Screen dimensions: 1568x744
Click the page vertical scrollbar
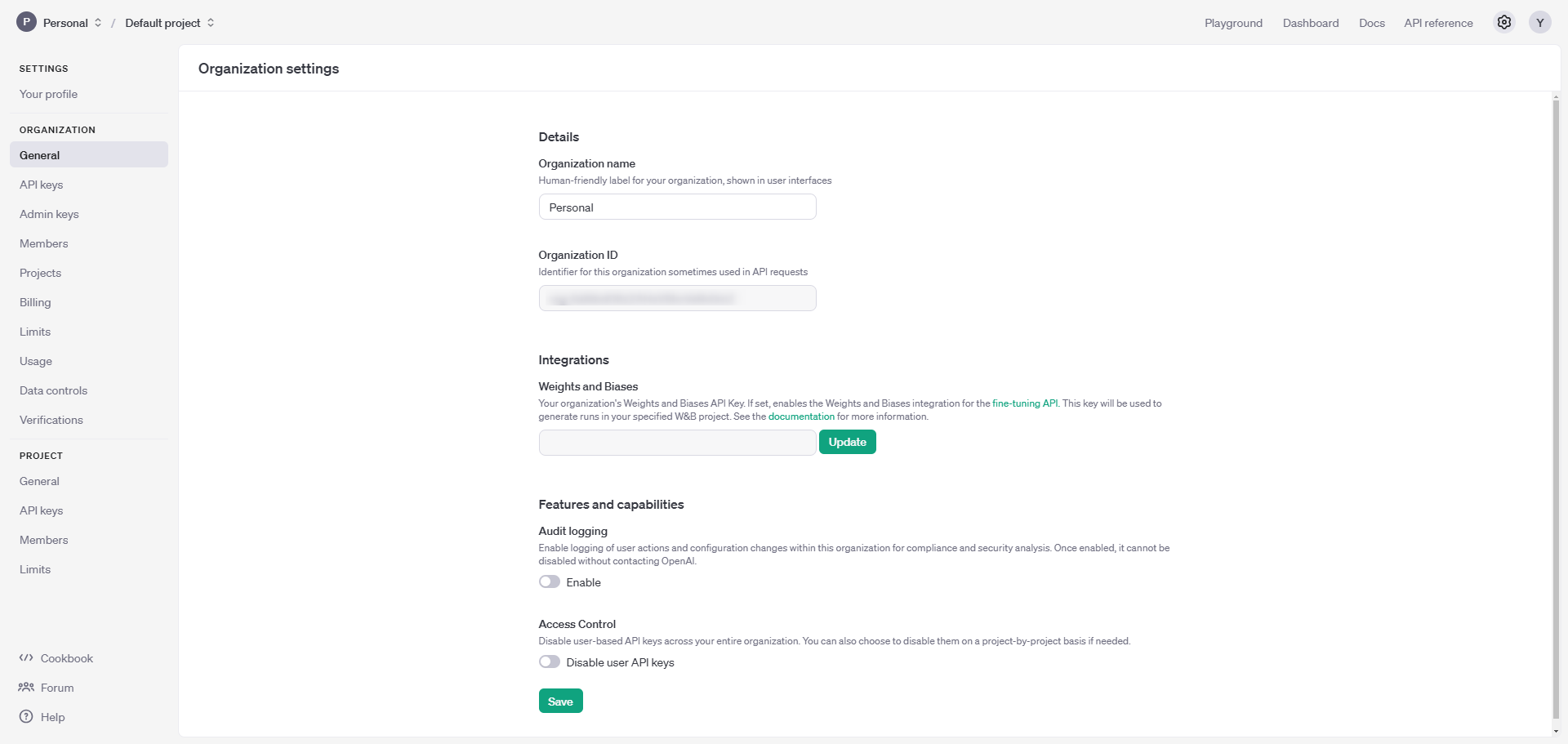(x=1555, y=408)
